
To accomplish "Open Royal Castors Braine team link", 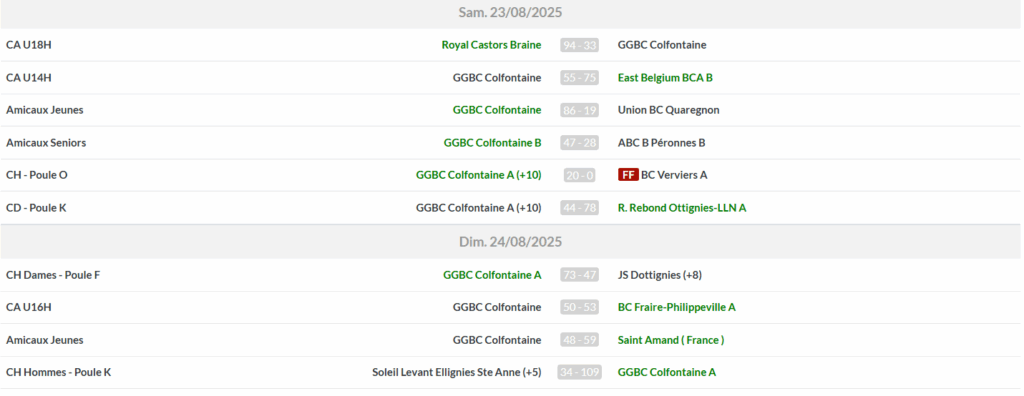I will coord(491,45).
